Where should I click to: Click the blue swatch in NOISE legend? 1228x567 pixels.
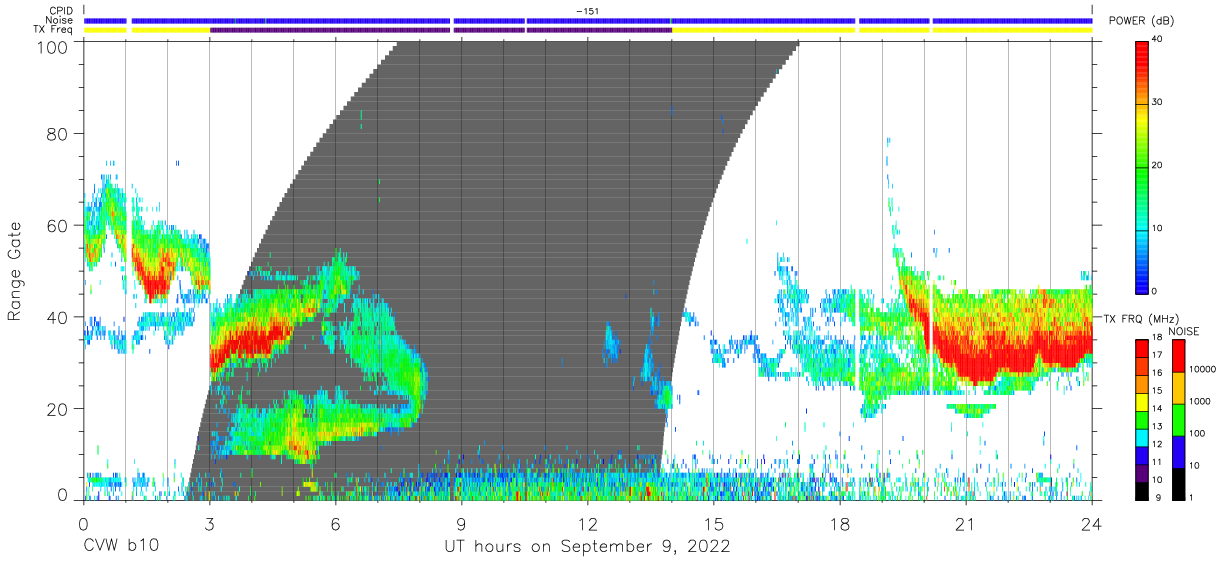click(x=1177, y=452)
